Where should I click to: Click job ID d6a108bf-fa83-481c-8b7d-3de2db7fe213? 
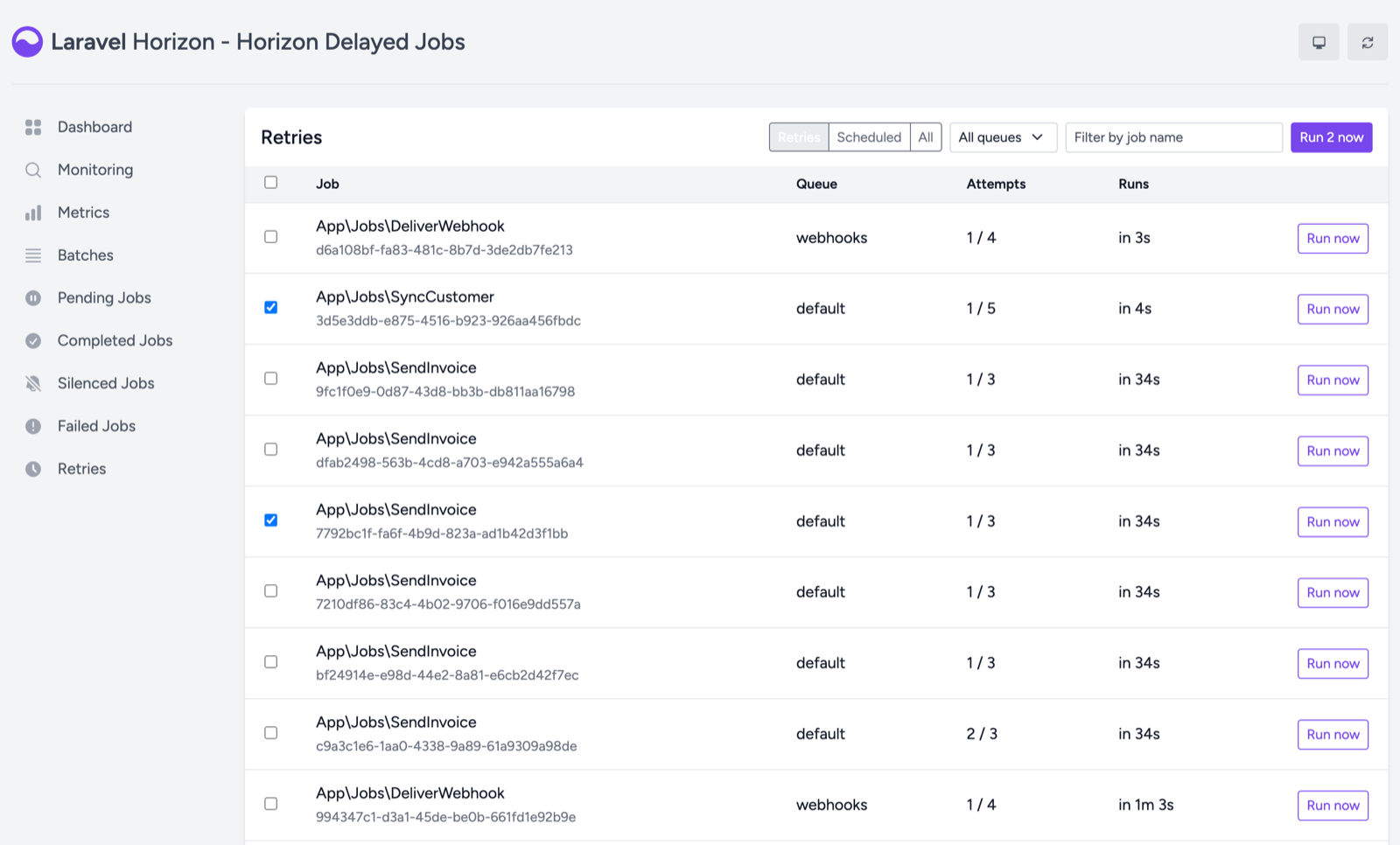(x=444, y=250)
